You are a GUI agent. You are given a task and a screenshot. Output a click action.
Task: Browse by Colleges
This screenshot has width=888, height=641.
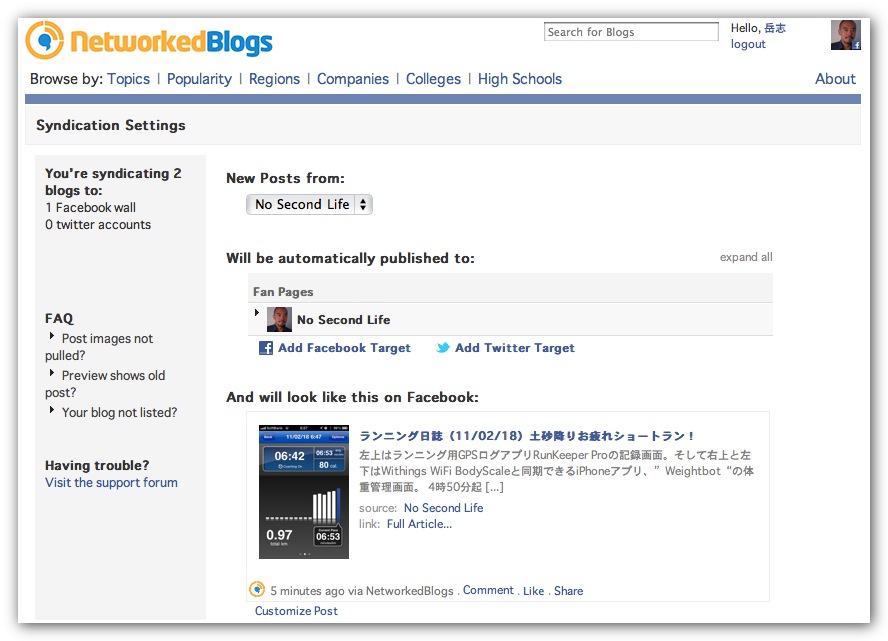pos(433,79)
